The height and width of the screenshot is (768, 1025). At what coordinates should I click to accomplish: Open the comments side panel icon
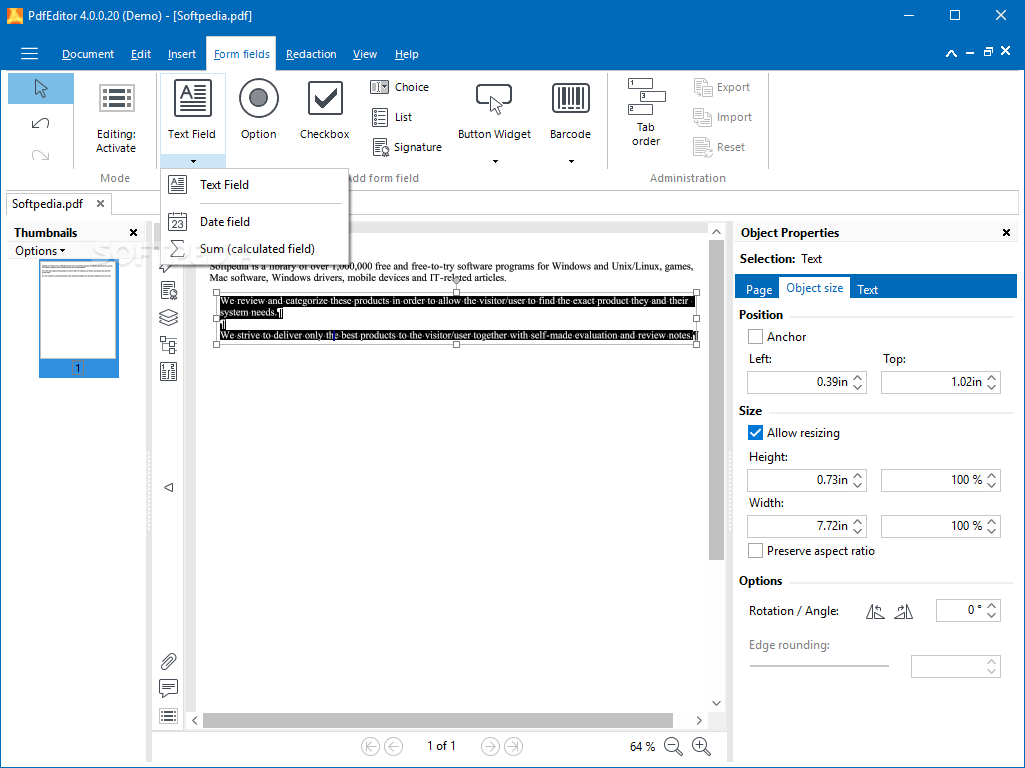pyautogui.click(x=169, y=688)
